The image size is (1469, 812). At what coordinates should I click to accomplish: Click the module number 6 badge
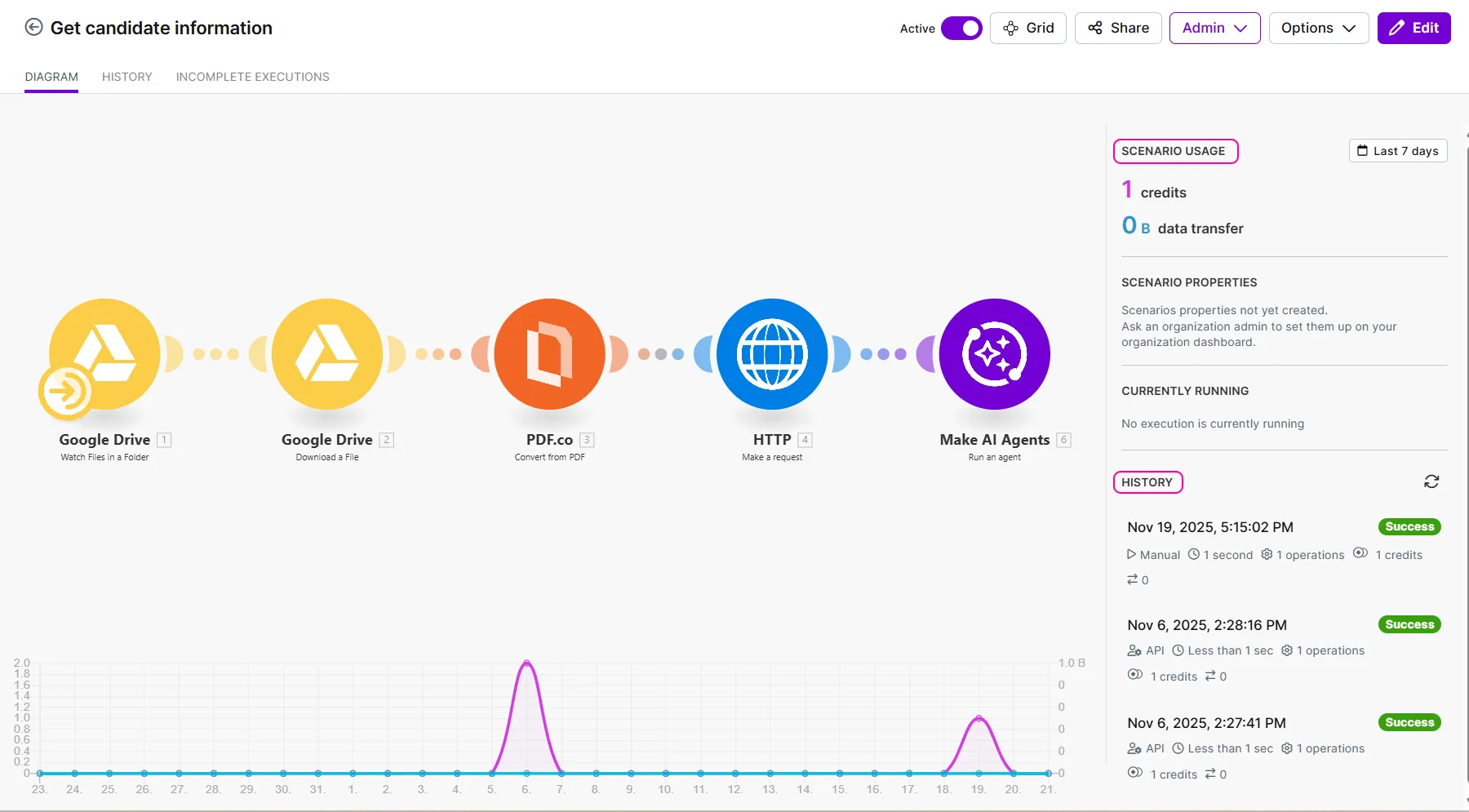point(1063,440)
